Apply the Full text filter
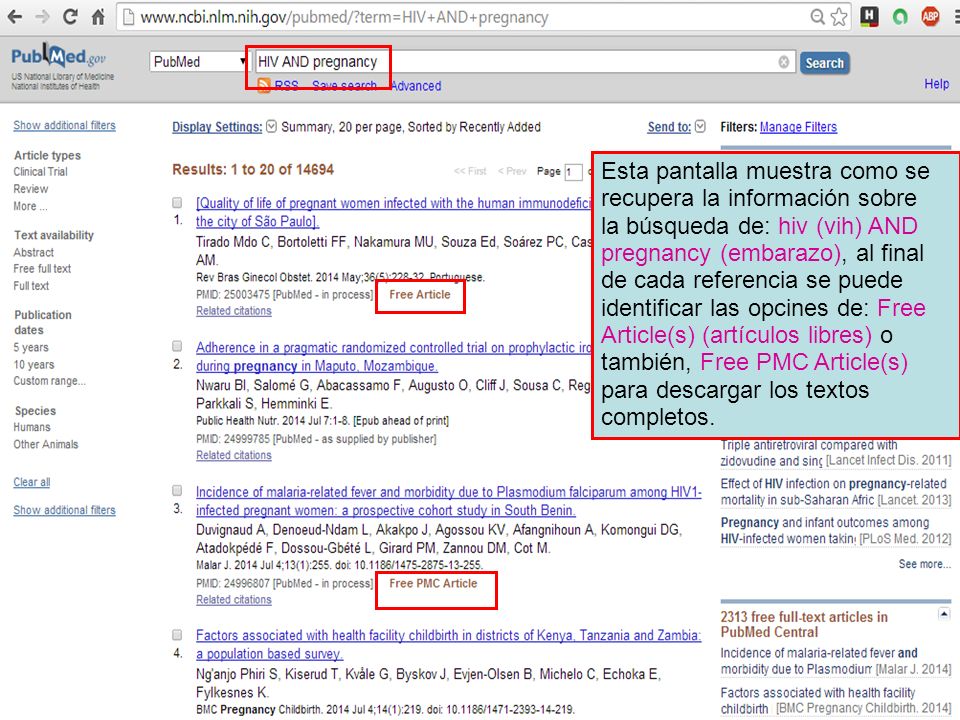 pos(31,285)
